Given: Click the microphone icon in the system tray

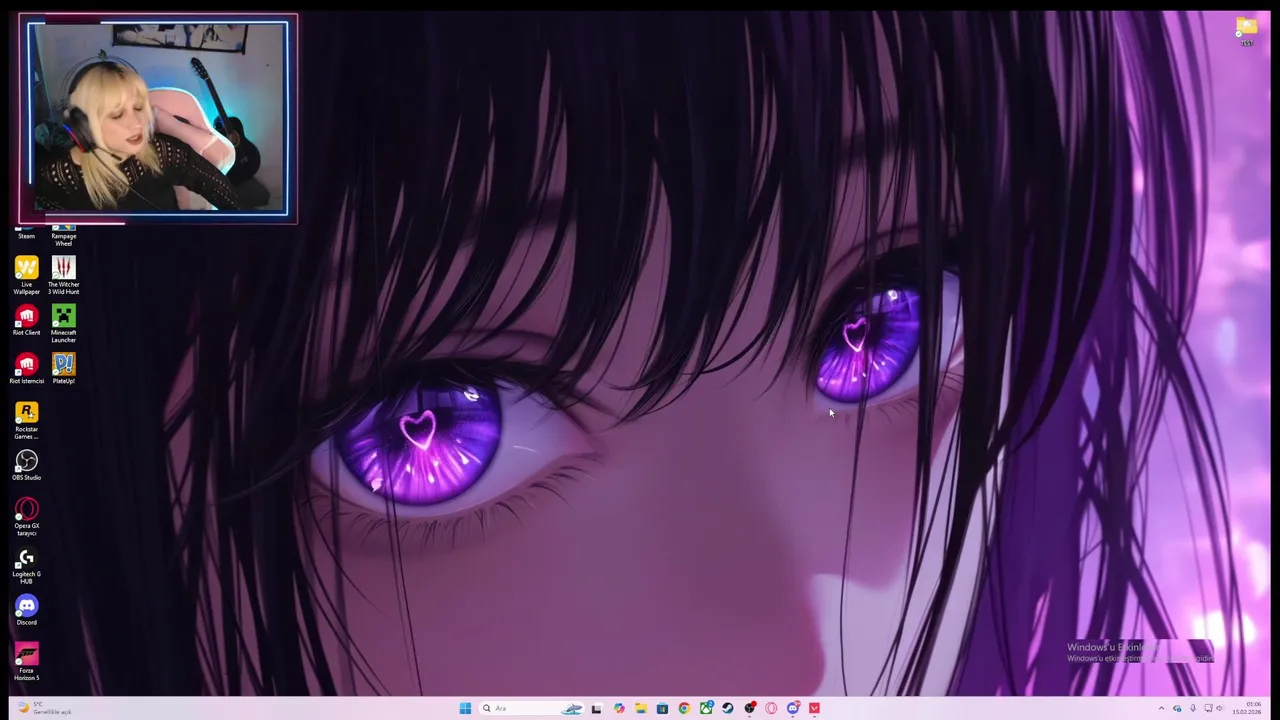Looking at the screenshot, I should (1192, 708).
